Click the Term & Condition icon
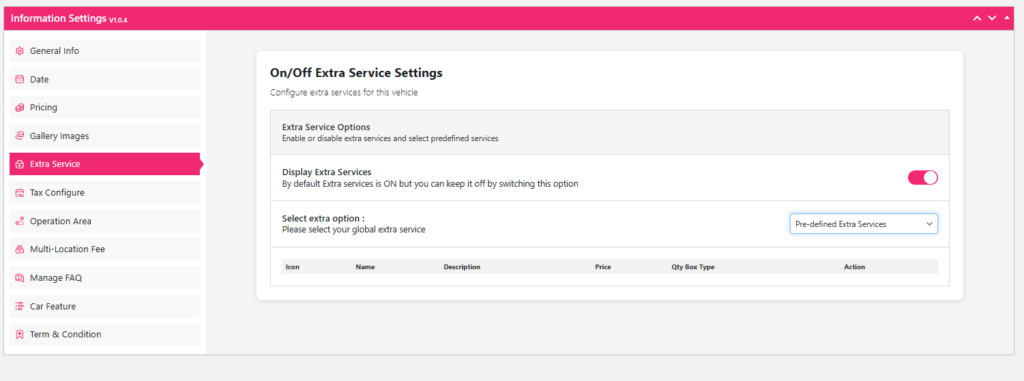The image size is (1024, 381). tap(20, 334)
